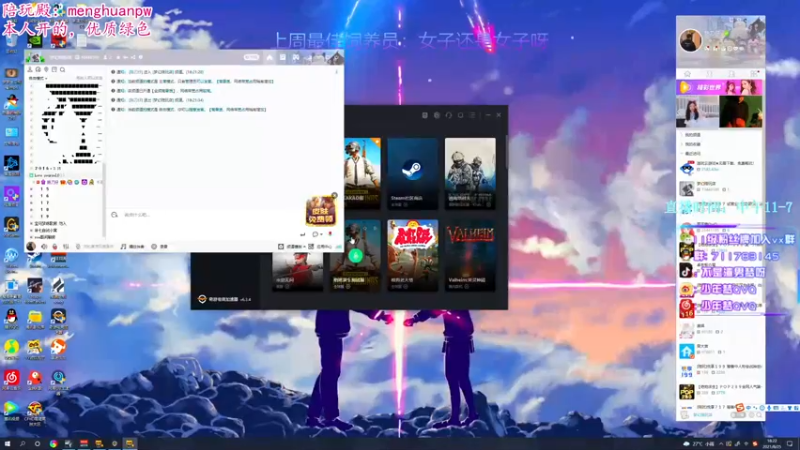800x450 pixels.
Task: Open the music accompaniment button
Action: click(132, 246)
